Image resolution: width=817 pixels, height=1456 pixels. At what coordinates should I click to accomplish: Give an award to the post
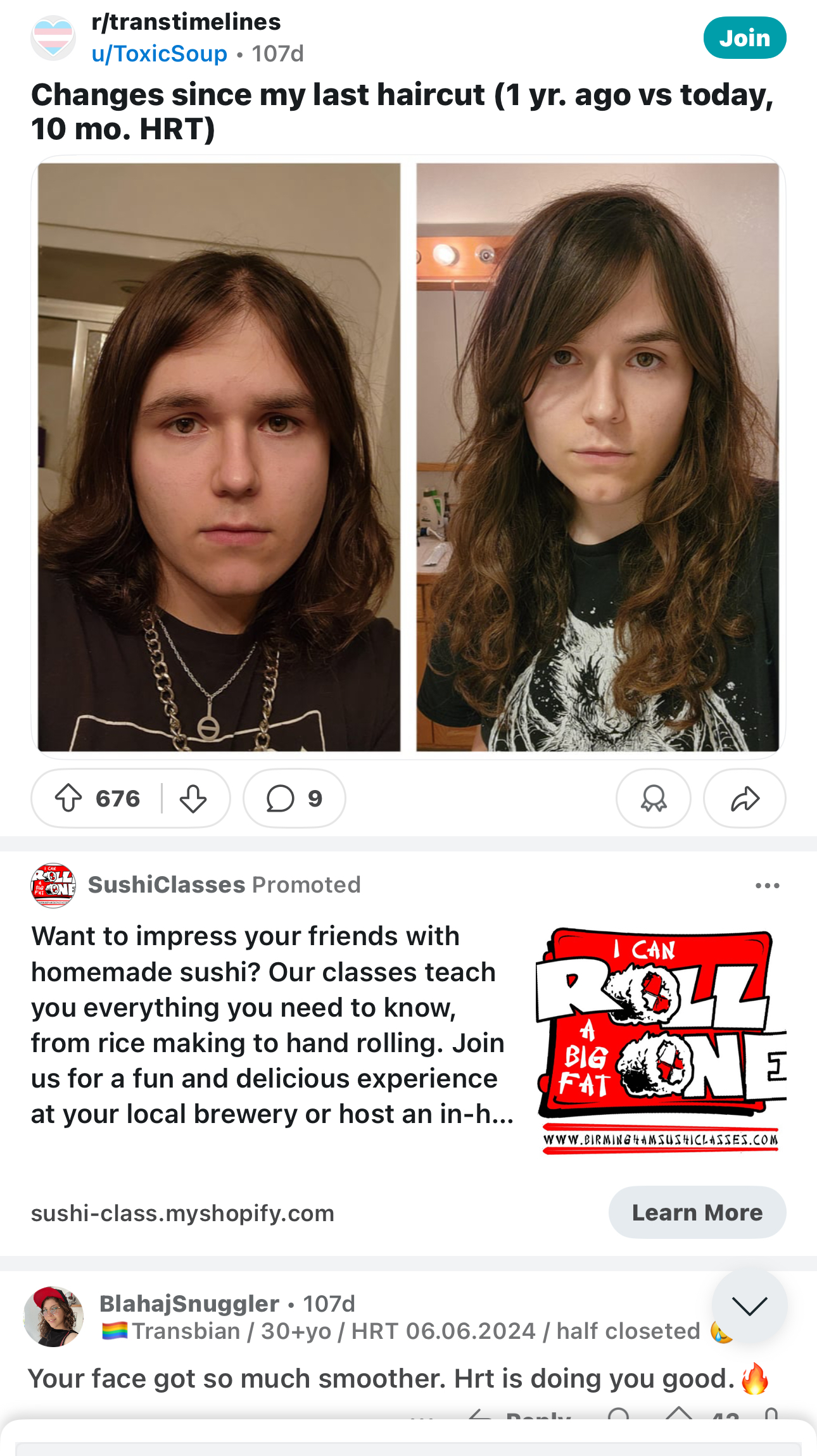tap(654, 798)
